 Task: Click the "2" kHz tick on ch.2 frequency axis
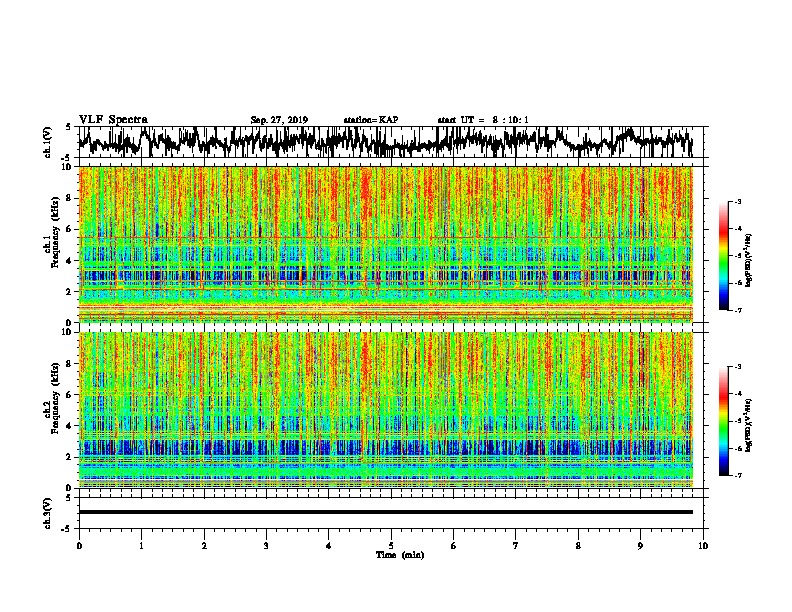click(69, 456)
